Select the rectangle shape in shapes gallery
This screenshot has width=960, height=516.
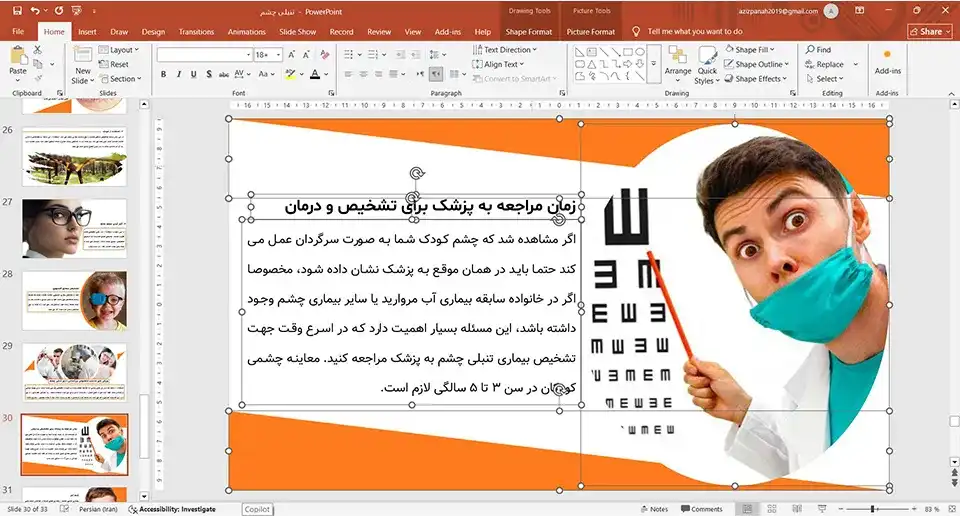[628, 52]
